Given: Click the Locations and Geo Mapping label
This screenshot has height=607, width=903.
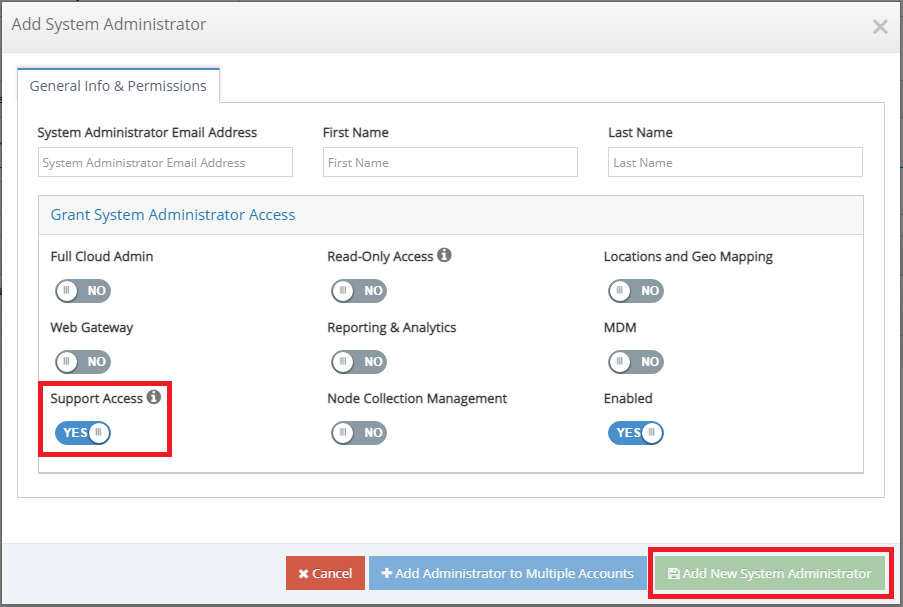Looking at the screenshot, I should pyautogui.click(x=688, y=257).
